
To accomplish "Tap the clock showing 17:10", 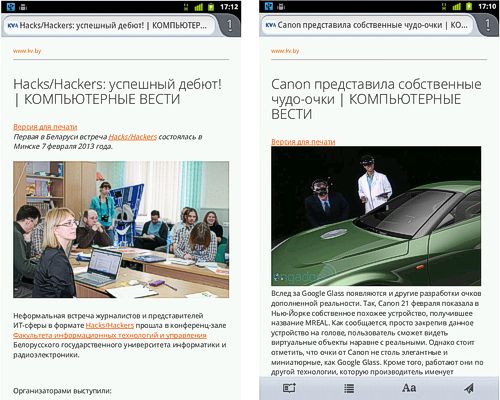I will pyautogui.click(x=487, y=7).
